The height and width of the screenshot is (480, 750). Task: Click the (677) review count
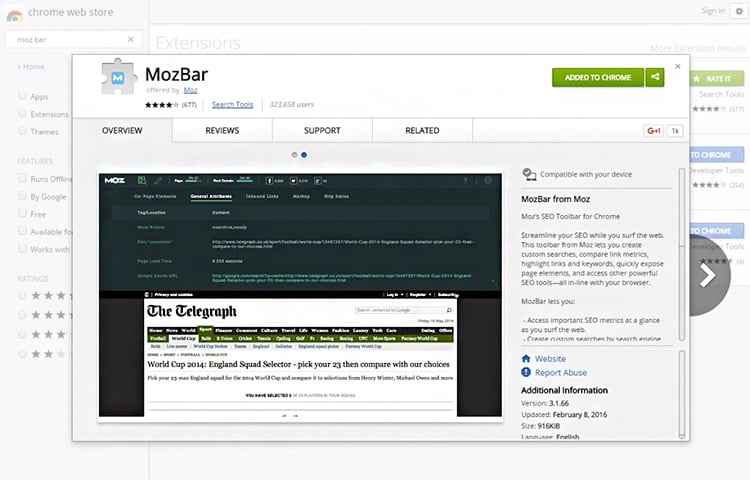point(189,105)
